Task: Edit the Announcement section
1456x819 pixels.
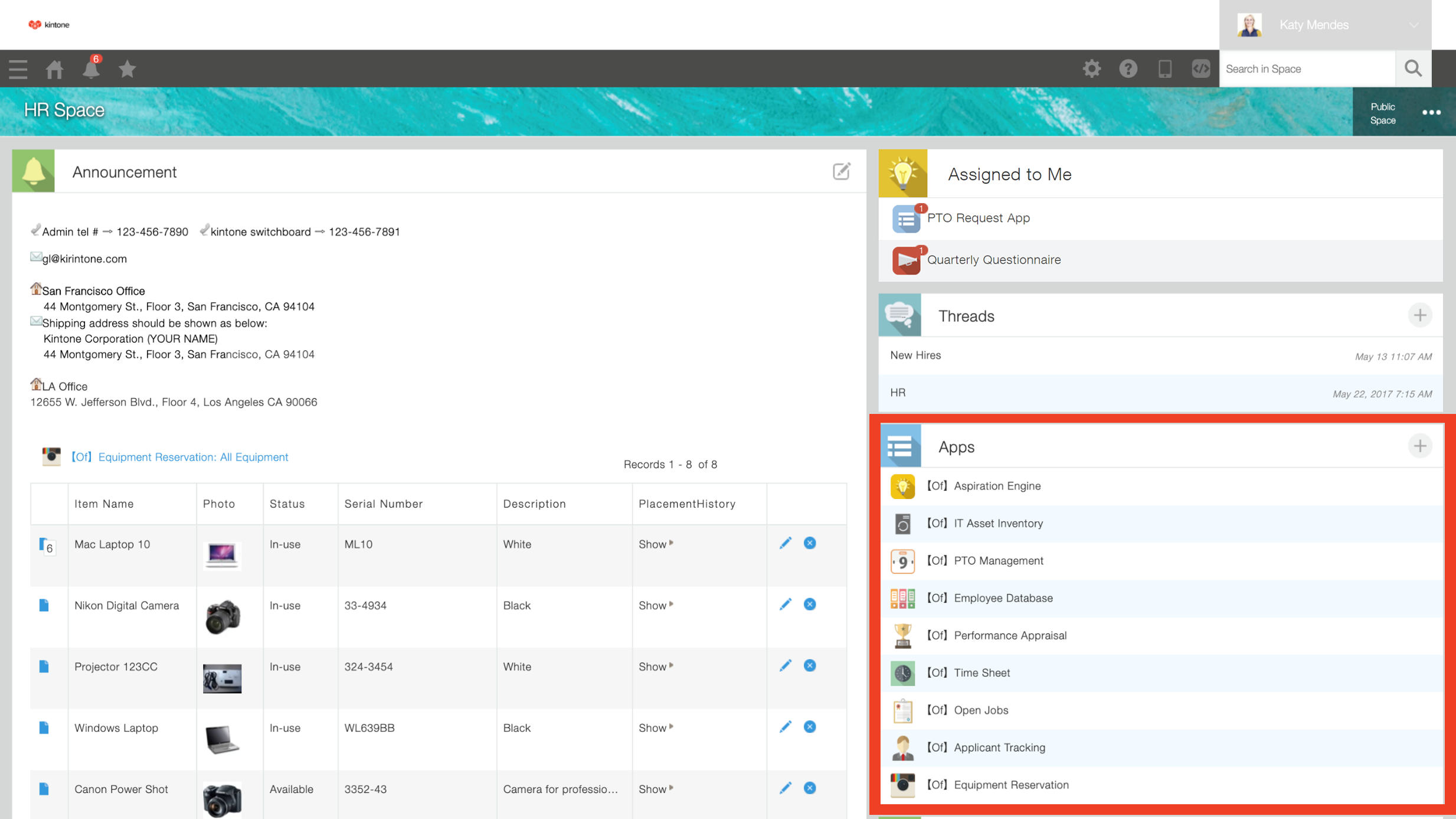Action: (x=841, y=171)
